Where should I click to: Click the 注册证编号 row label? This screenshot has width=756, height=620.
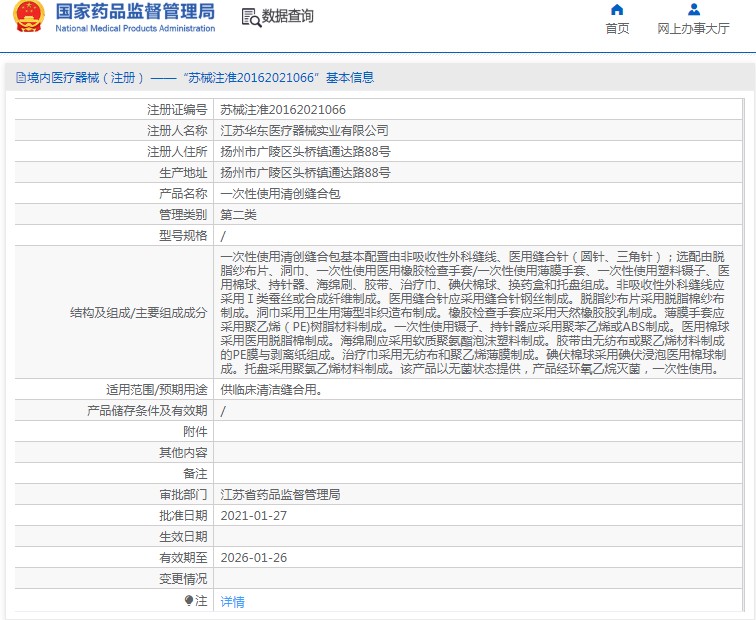tap(177, 110)
